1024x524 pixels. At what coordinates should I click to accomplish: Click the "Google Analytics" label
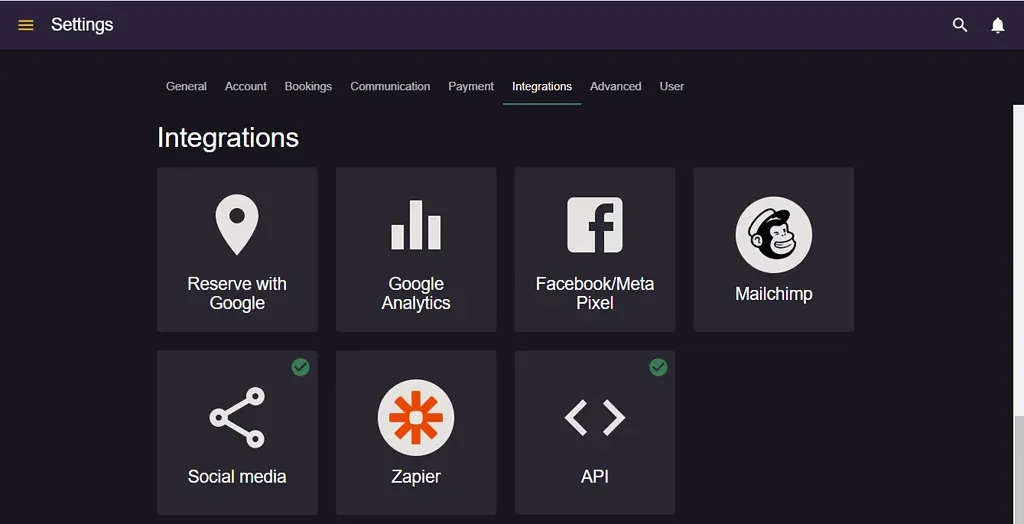click(416, 293)
